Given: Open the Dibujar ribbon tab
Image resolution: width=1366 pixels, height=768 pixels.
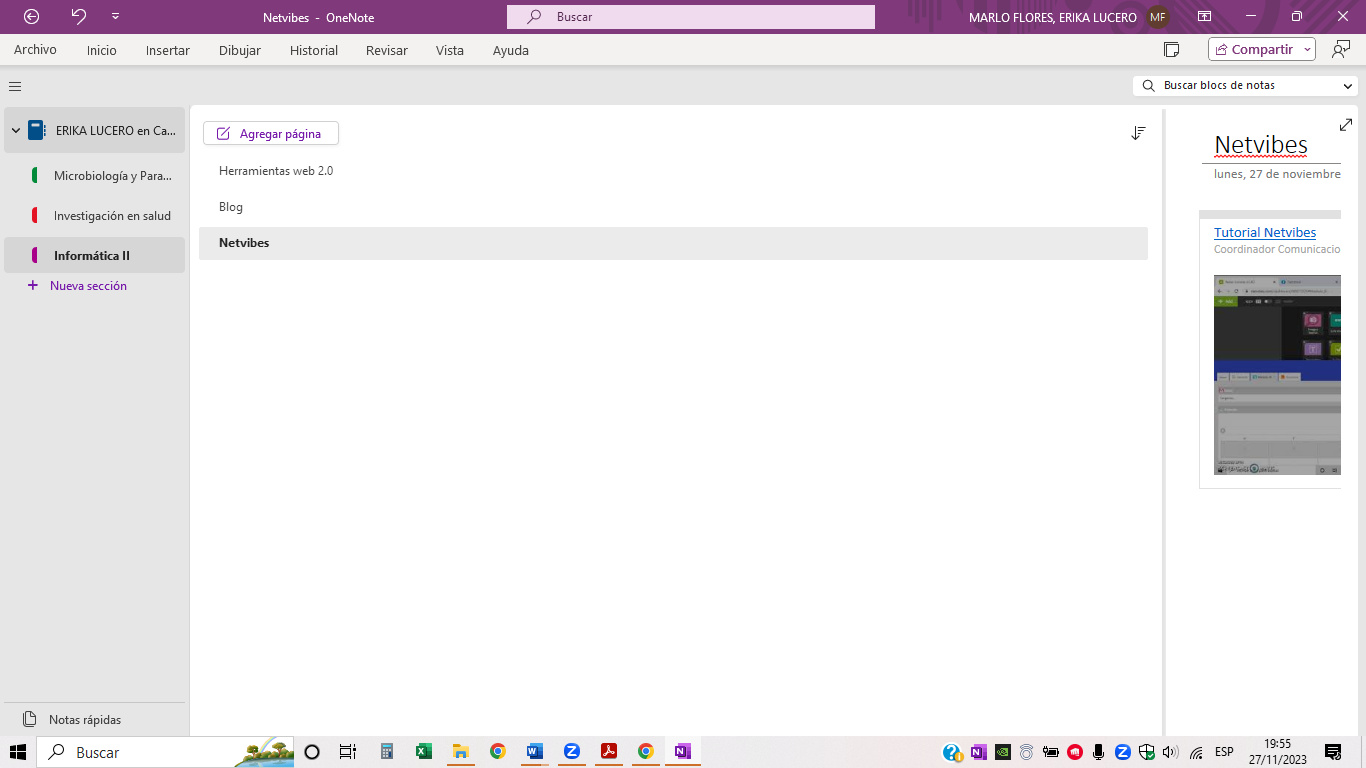Looking at the screenshot, I should pyautogui.click(x=240, y=50).
